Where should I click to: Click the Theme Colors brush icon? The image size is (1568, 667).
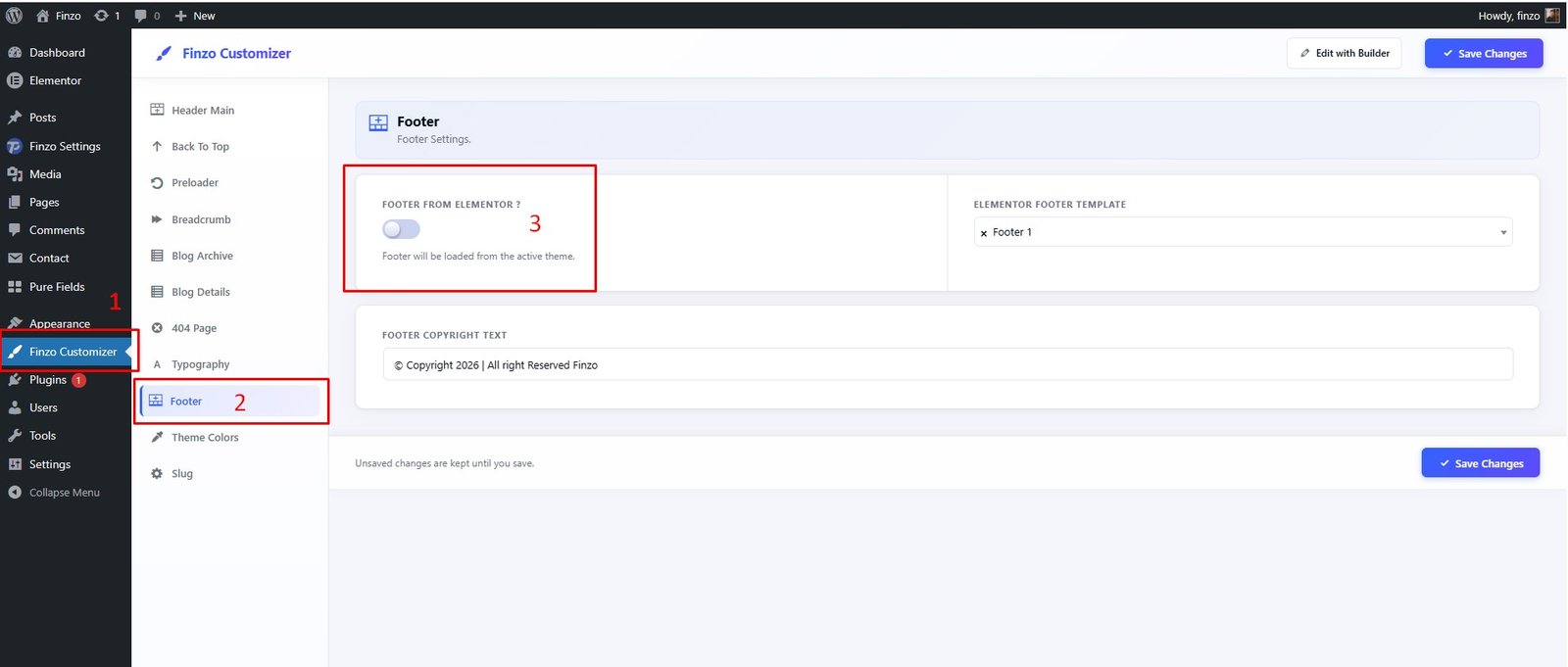[x=157, y=438]
